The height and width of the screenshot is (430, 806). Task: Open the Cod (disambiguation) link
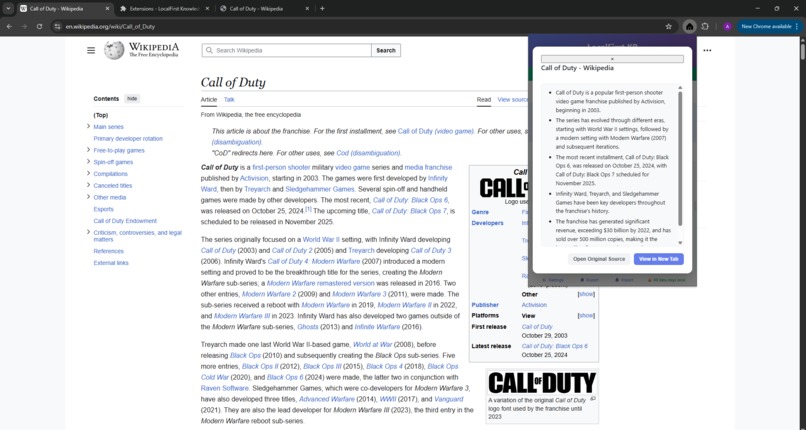(368, 153)
